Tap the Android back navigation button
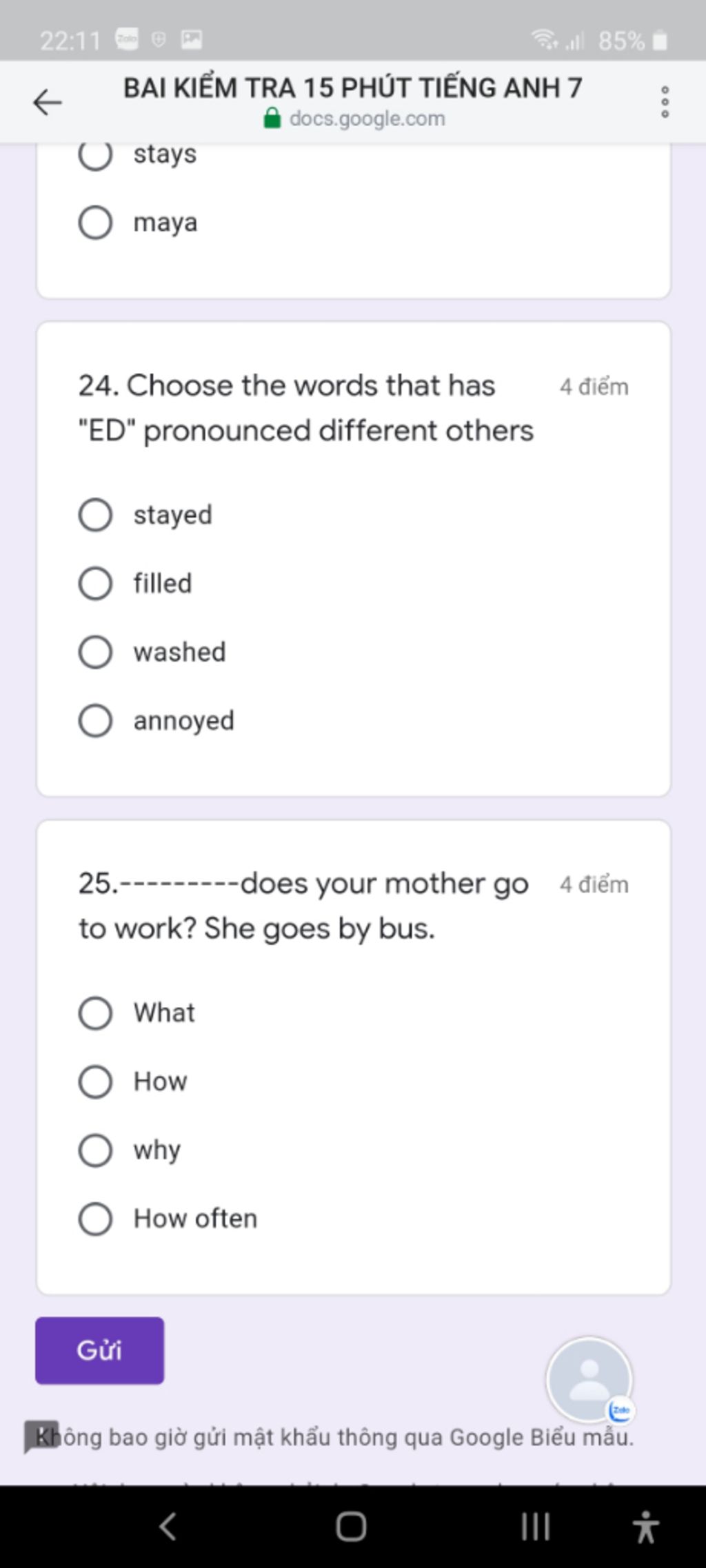 [x=168, y=1526]
